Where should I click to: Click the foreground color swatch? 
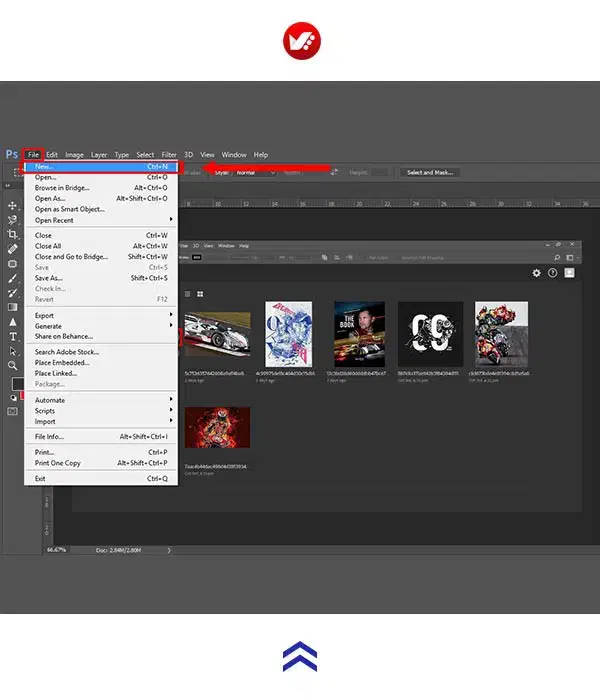[x=16, y=384]
